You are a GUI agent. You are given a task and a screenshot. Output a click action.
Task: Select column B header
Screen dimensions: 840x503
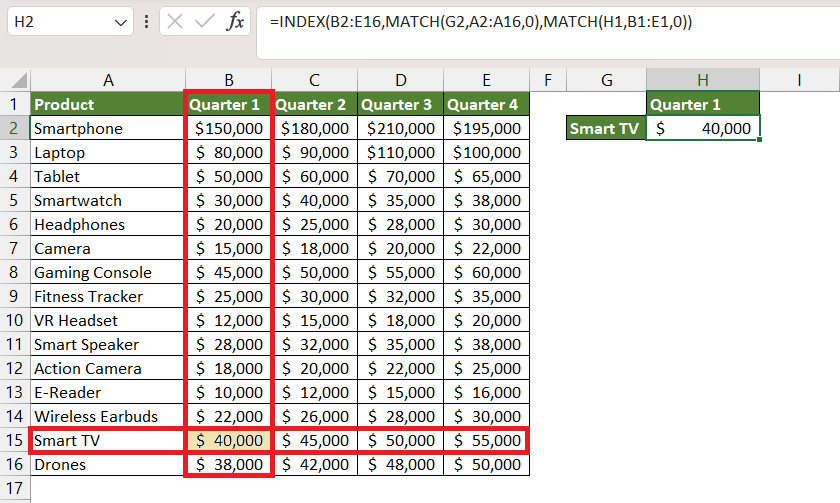click(229, 80)
